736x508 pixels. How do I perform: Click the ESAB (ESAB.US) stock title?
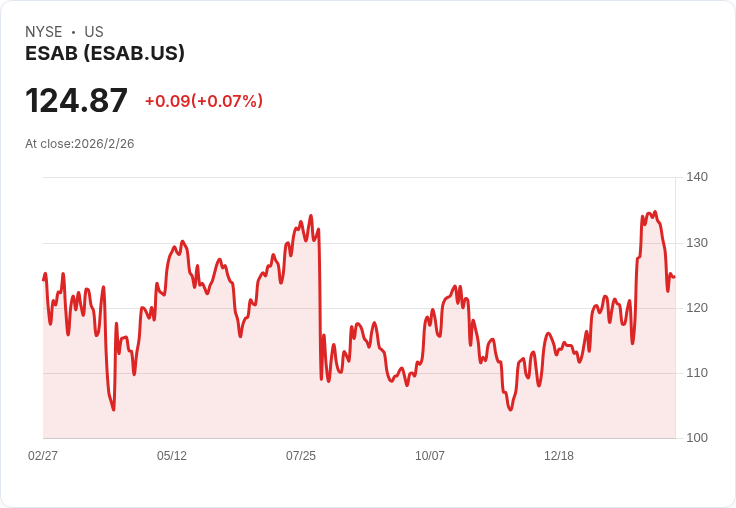(105, 53)
